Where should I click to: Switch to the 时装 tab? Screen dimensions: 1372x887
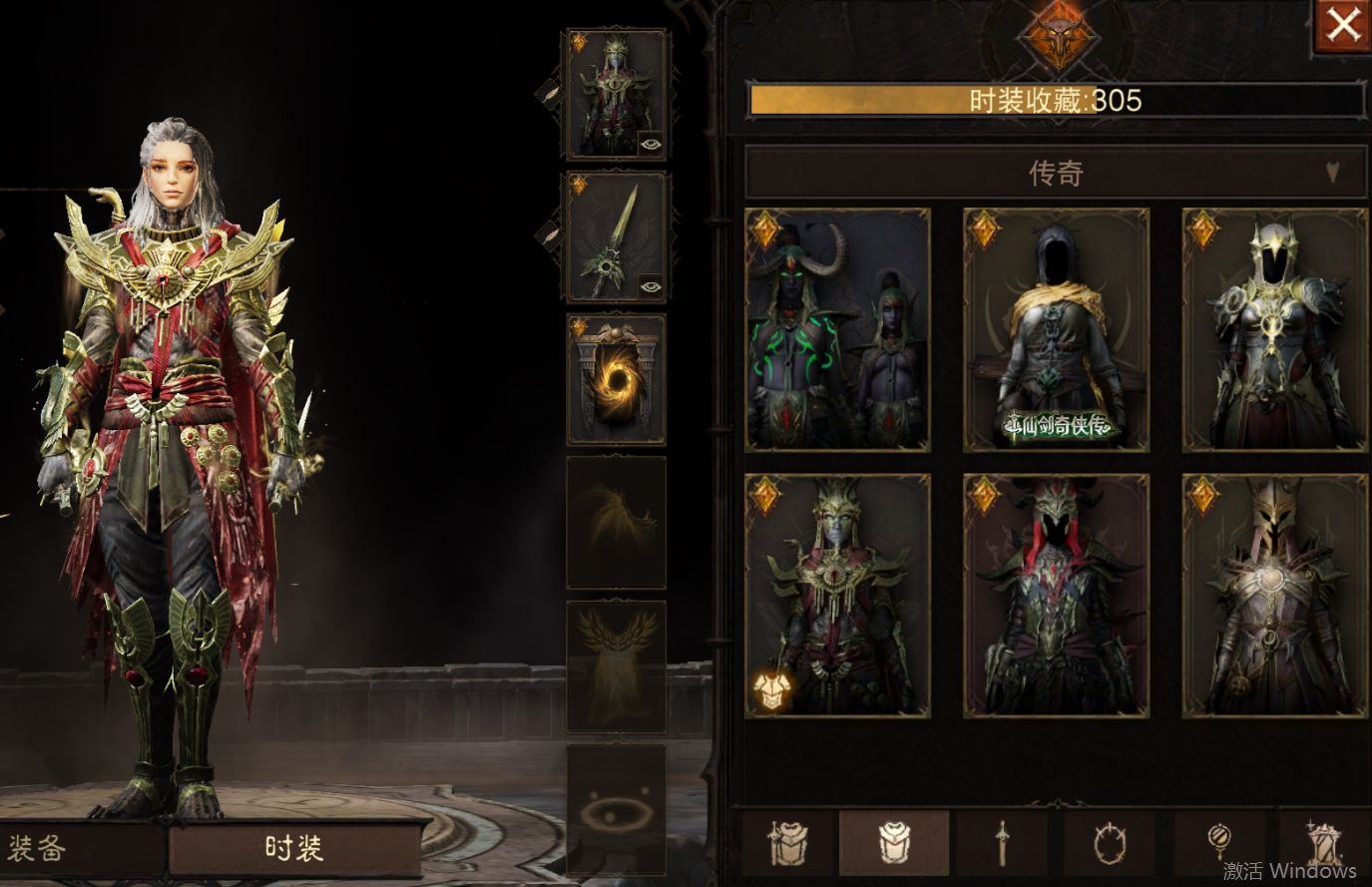pyautogui.click(x=294, y=849)
